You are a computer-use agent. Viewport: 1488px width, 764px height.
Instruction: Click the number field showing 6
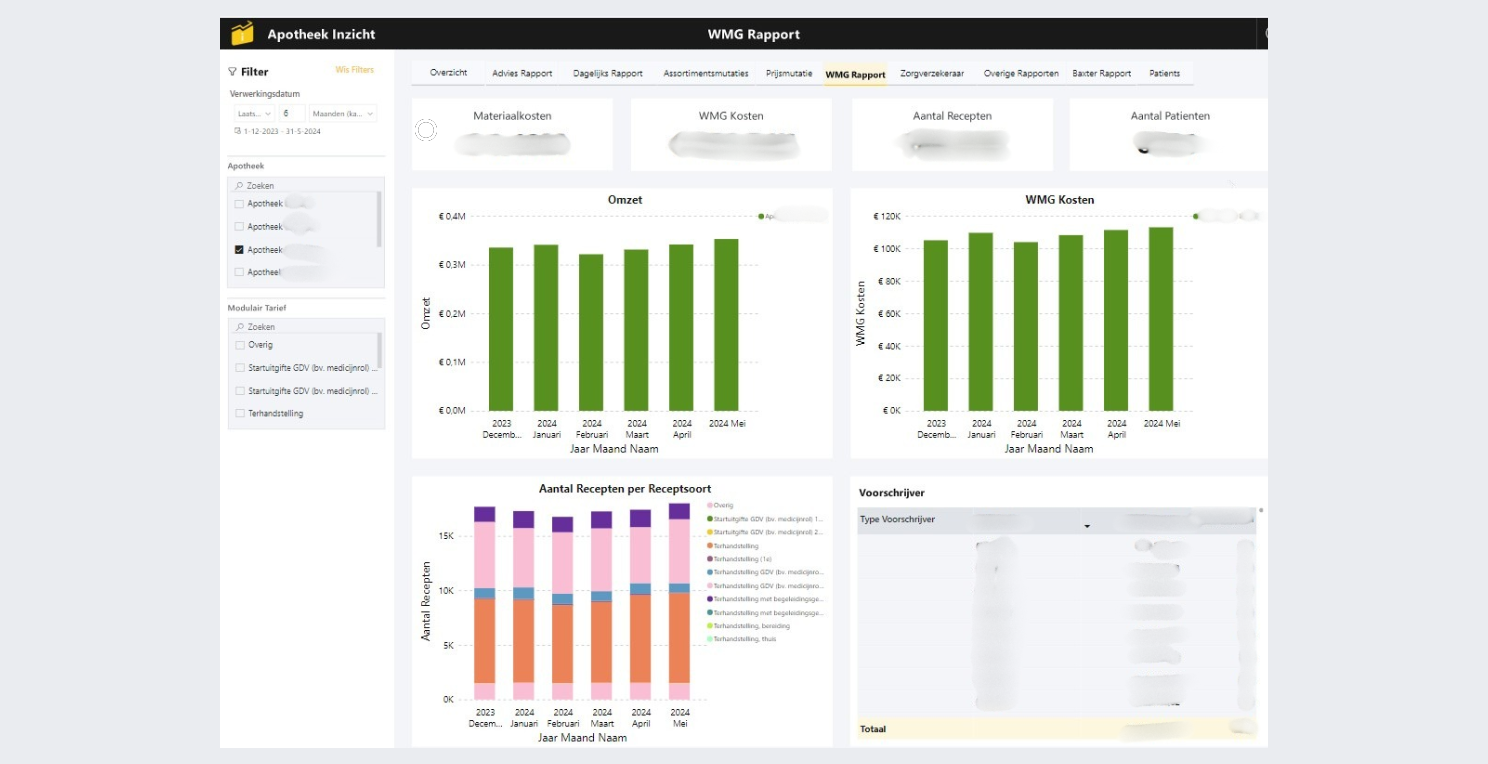pyautogui.click(x=292, y=114)
